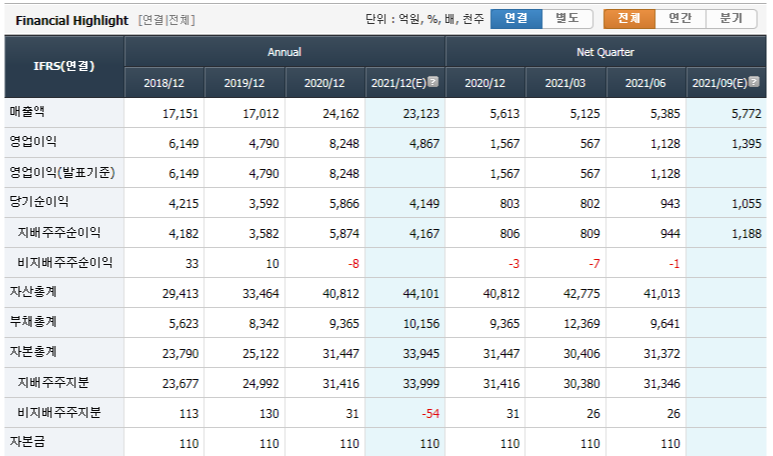This screenshot has height=456, width=773.
Task: Click the 자산총계 row label
Action: coord(33,292)
